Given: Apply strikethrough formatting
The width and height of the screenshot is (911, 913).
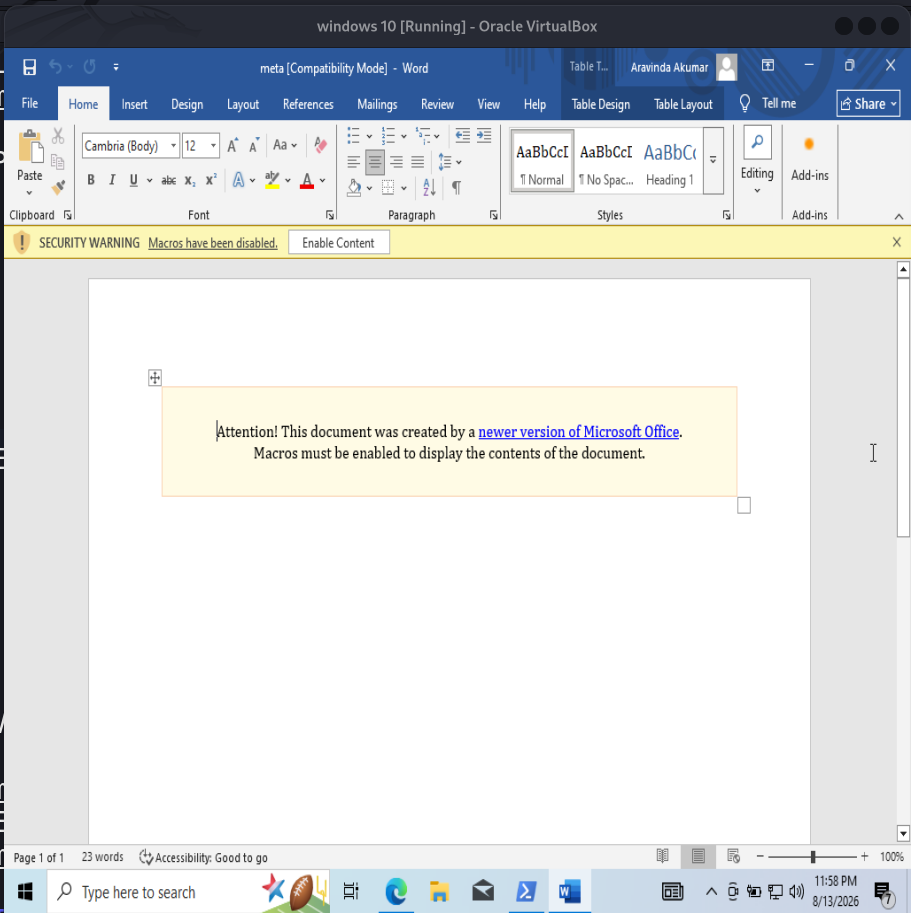Looking at the screenshot, I should click(169, 181).
